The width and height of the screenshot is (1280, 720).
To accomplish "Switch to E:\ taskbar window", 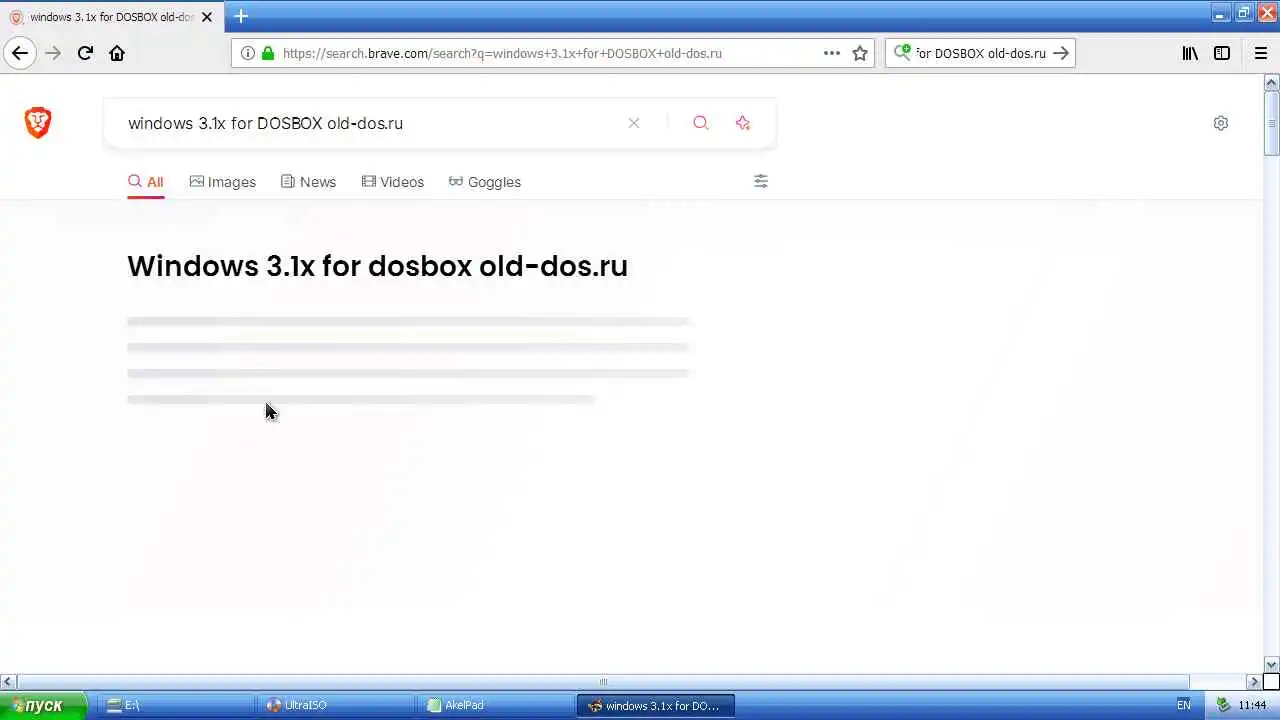I will pos(178,705).
